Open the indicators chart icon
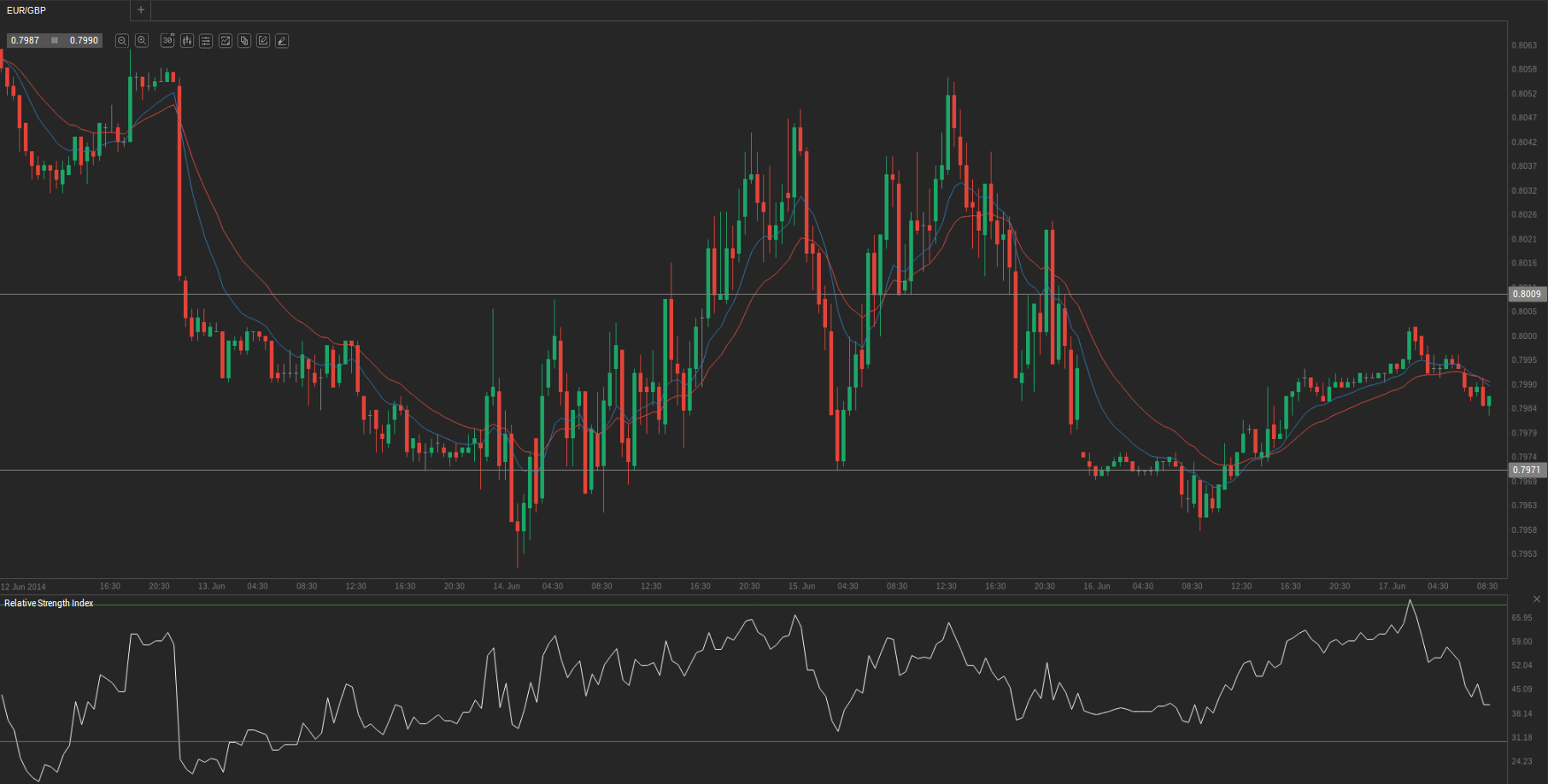Screen dimensions: 1548x784 [x=226, y=41]
